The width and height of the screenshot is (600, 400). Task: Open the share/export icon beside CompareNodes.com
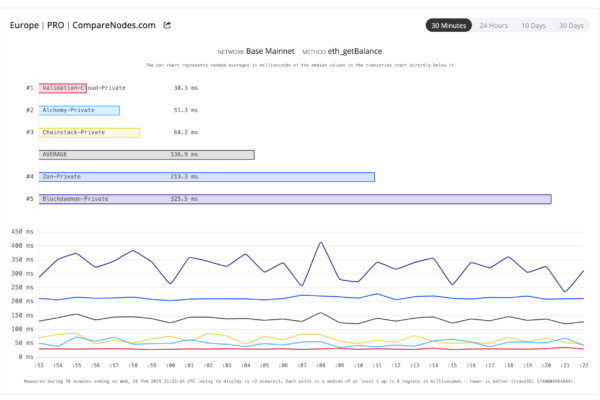coord(167,25)
